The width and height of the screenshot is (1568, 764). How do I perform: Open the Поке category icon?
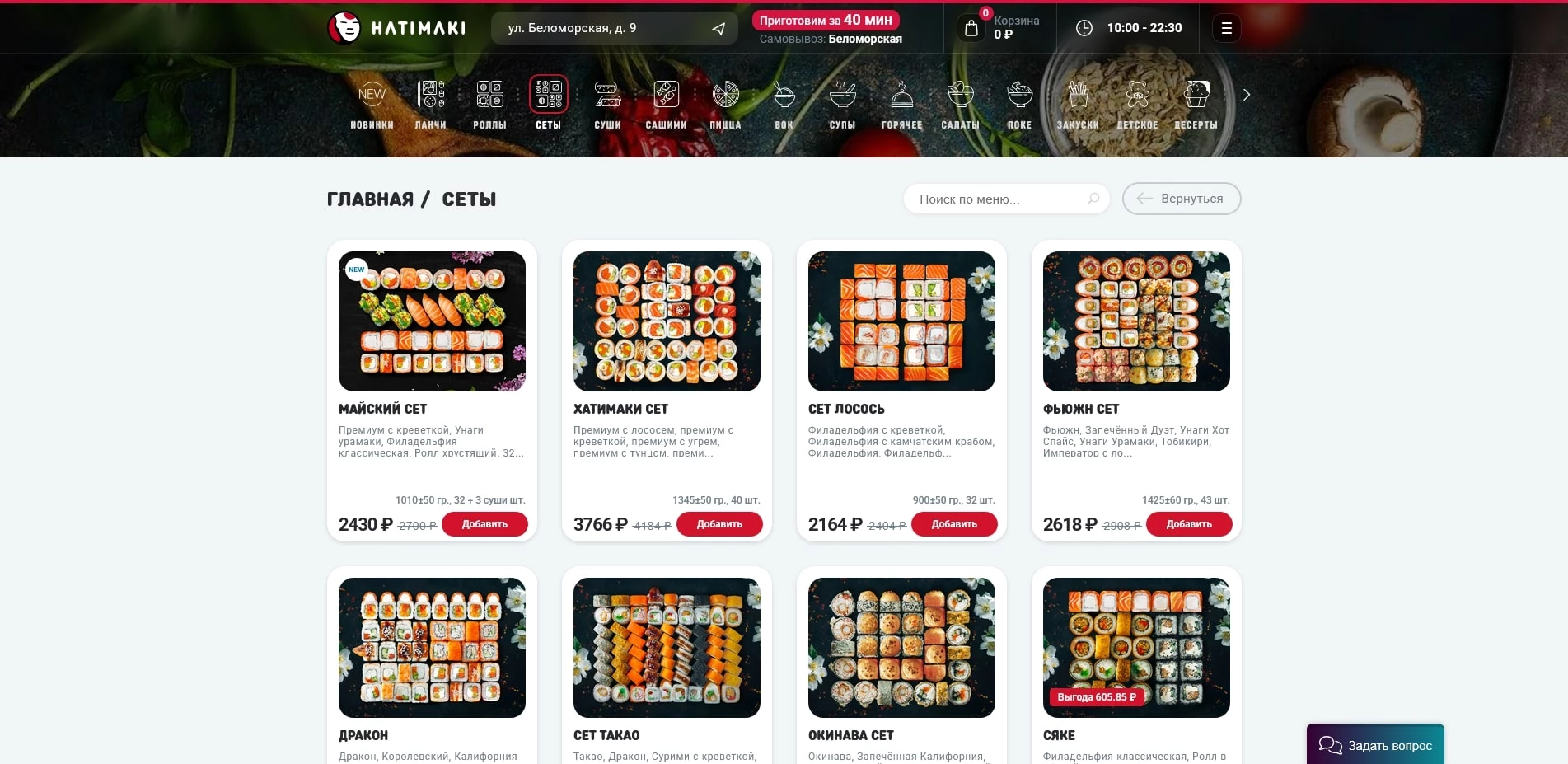[x=1019, y=94]
